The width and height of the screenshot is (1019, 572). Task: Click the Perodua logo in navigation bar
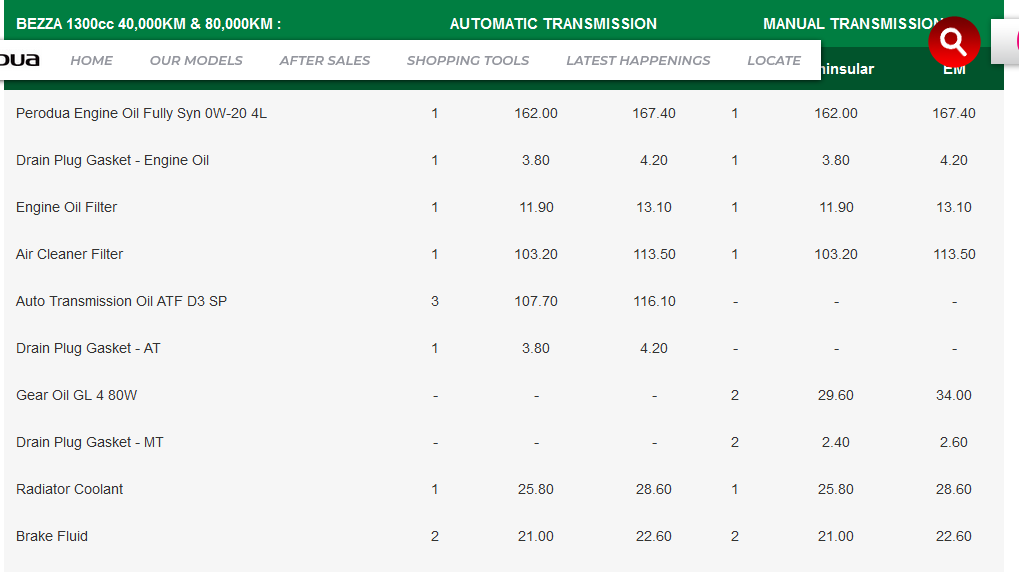tap(20, 60)
